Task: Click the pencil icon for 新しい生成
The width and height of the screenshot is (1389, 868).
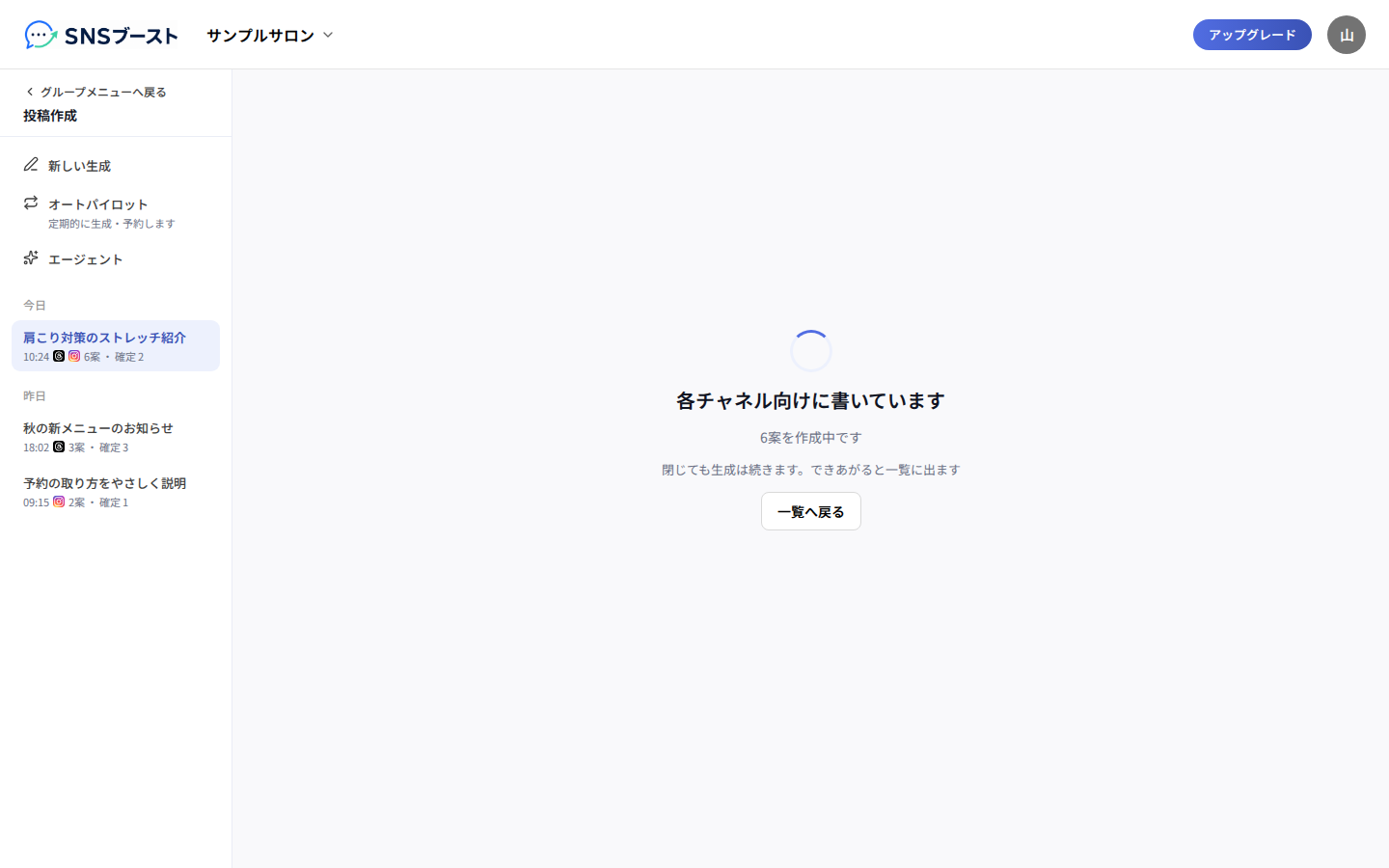Action: pos(31,165)
